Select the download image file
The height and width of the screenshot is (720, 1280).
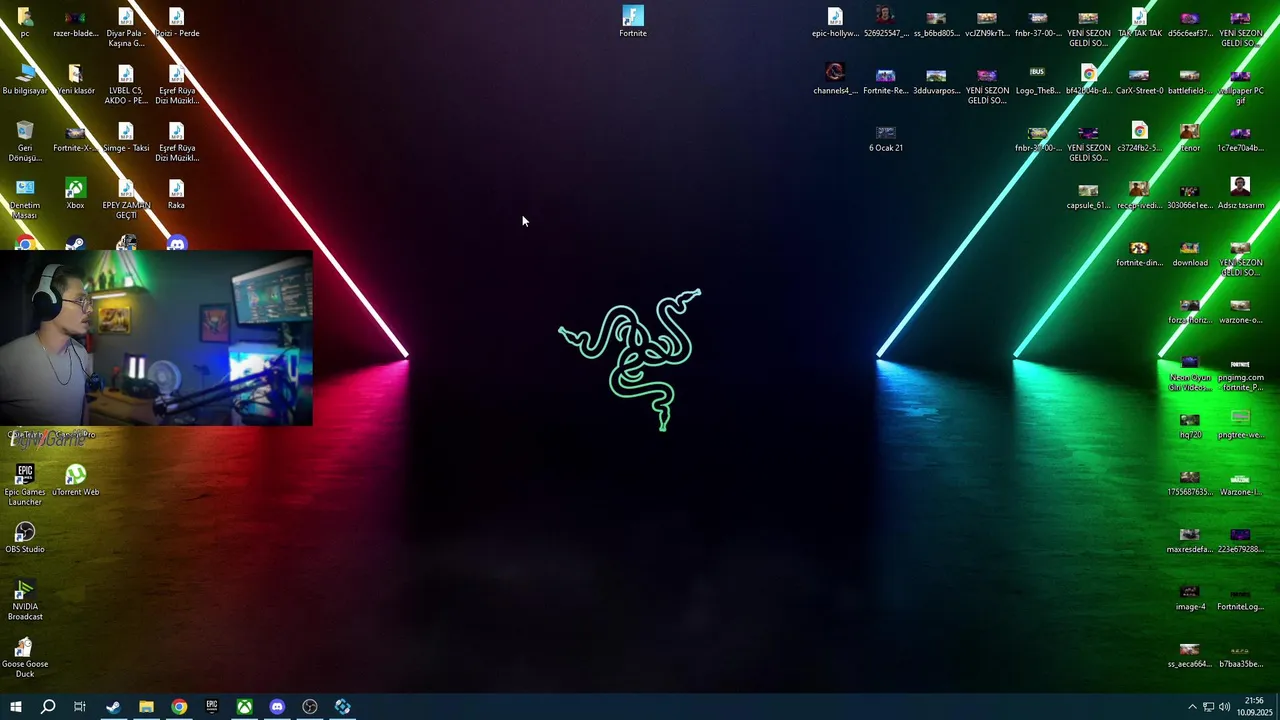click(x=1190, y=252)
